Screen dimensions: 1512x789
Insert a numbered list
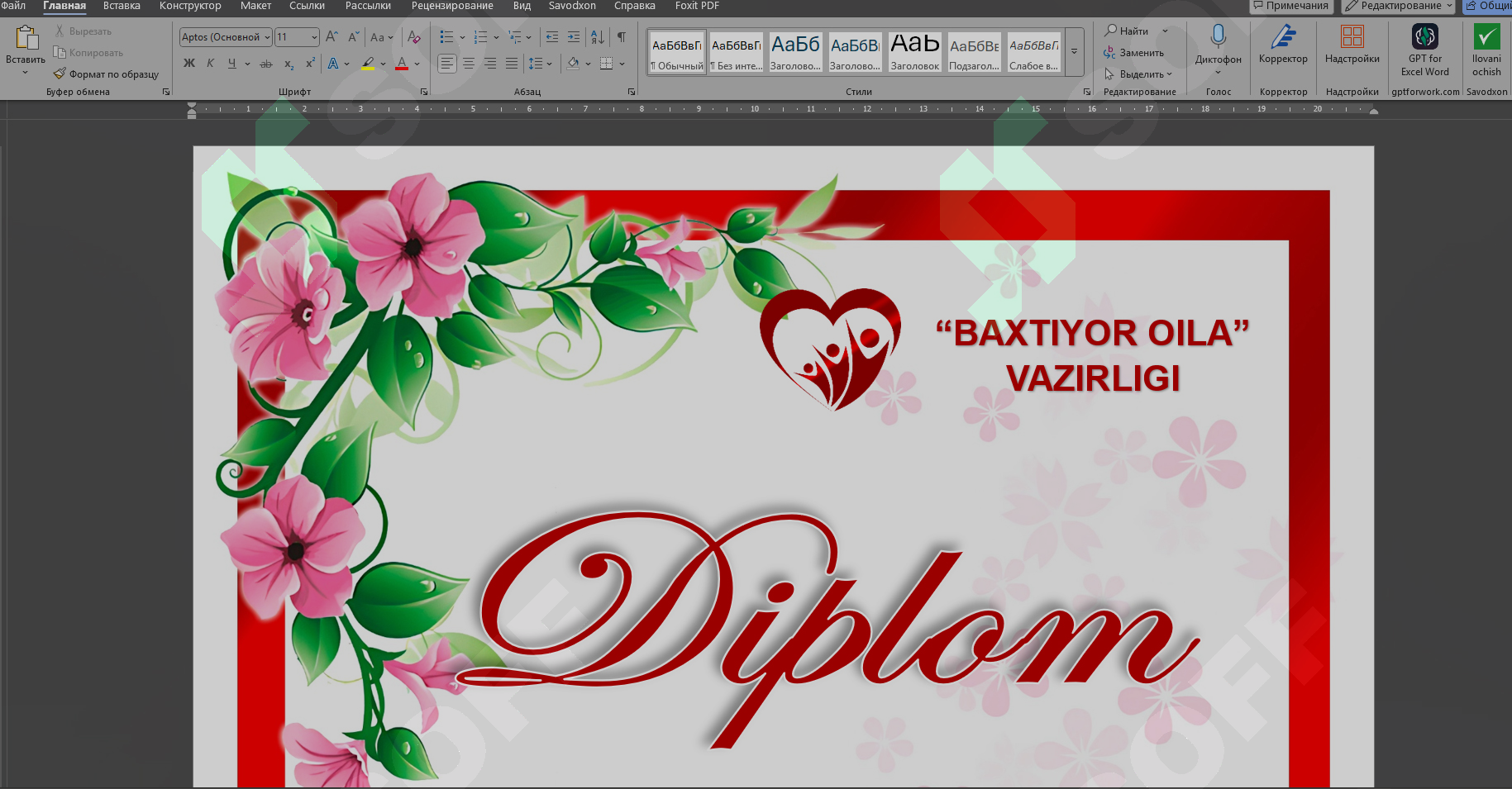[x=480, y=37]
